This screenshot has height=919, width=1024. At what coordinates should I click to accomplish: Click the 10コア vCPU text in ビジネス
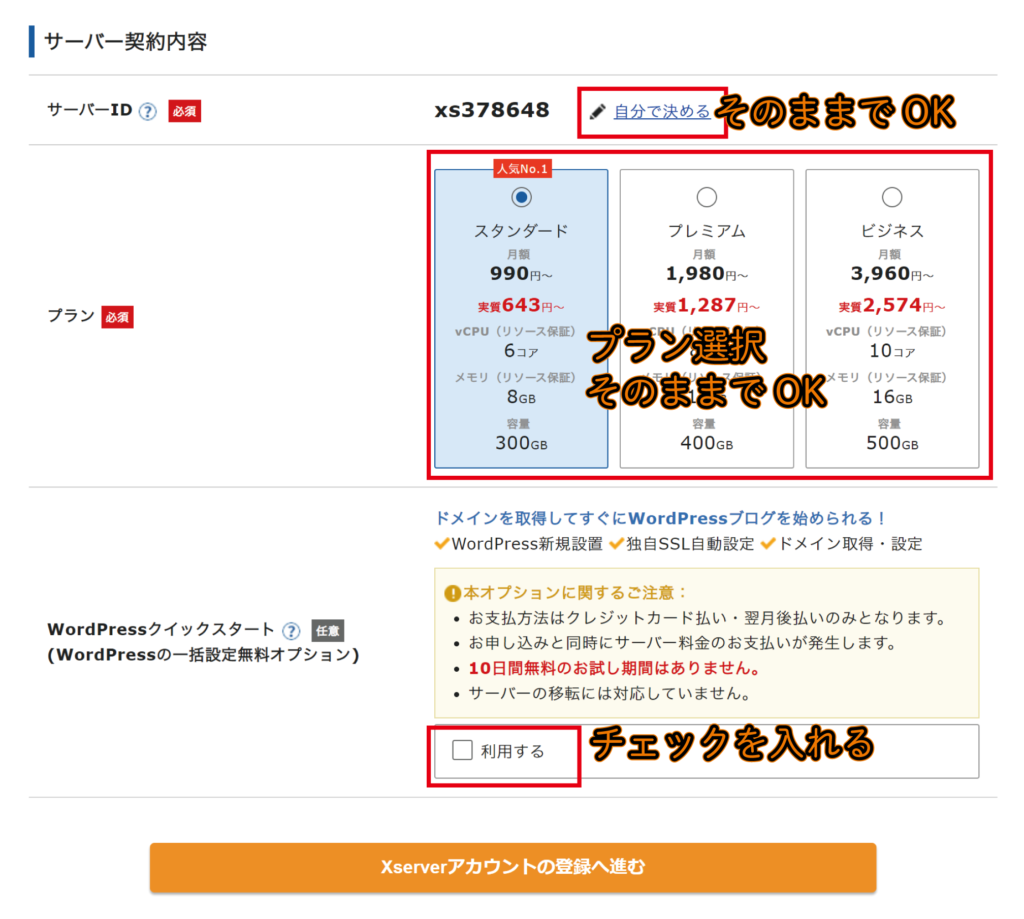tap(892, 351)
